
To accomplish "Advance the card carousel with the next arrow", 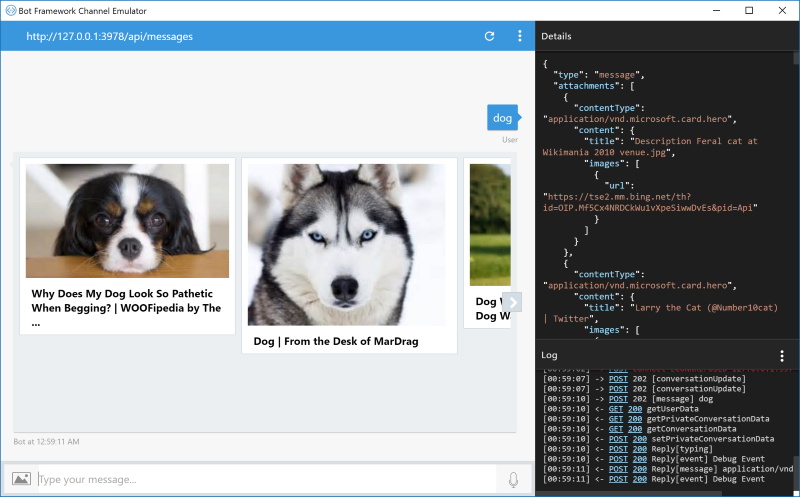I will click(x=513, y=302).
